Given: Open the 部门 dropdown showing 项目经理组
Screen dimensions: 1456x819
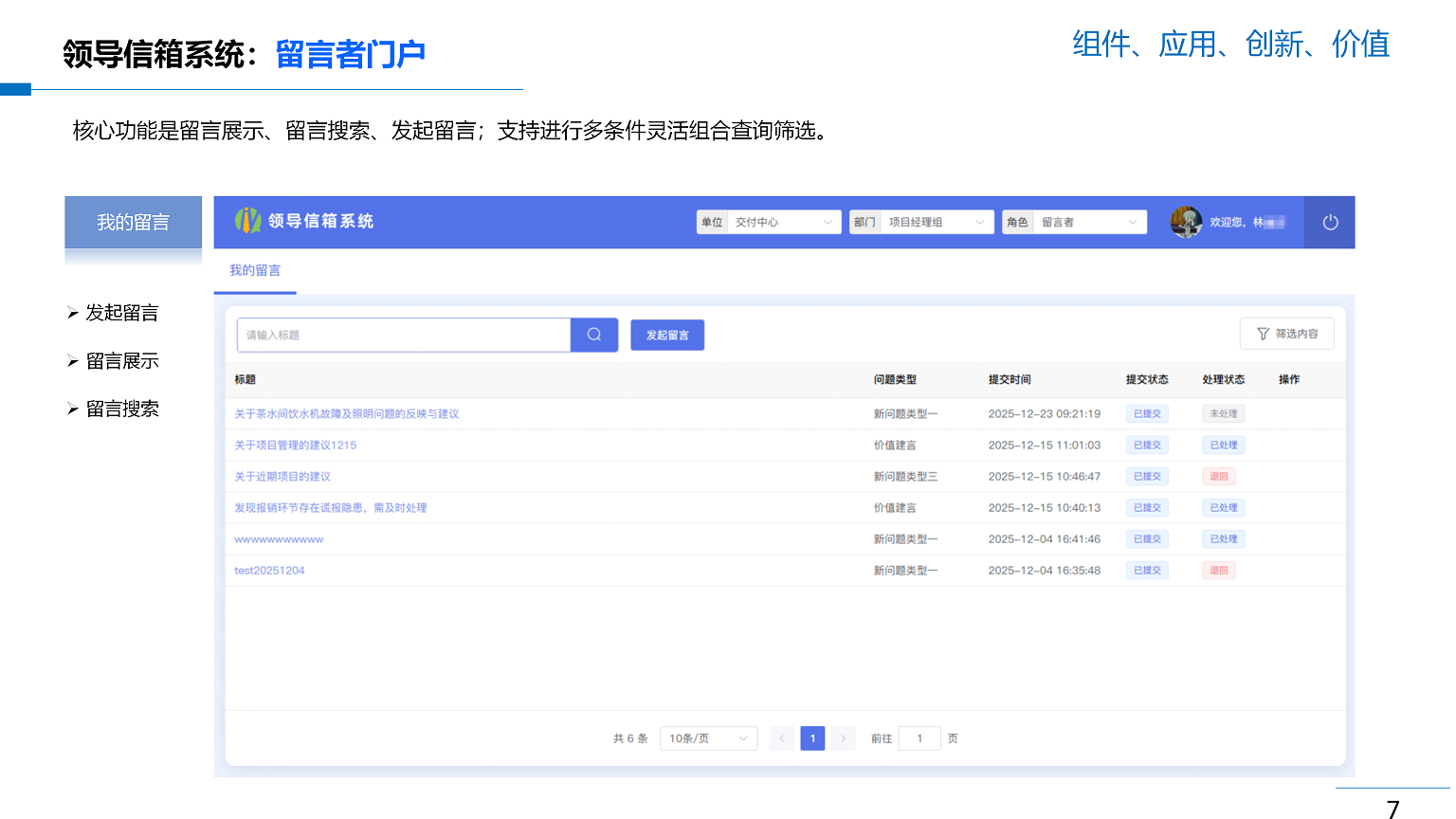Looking at the screenshot, I should point(937,222).
